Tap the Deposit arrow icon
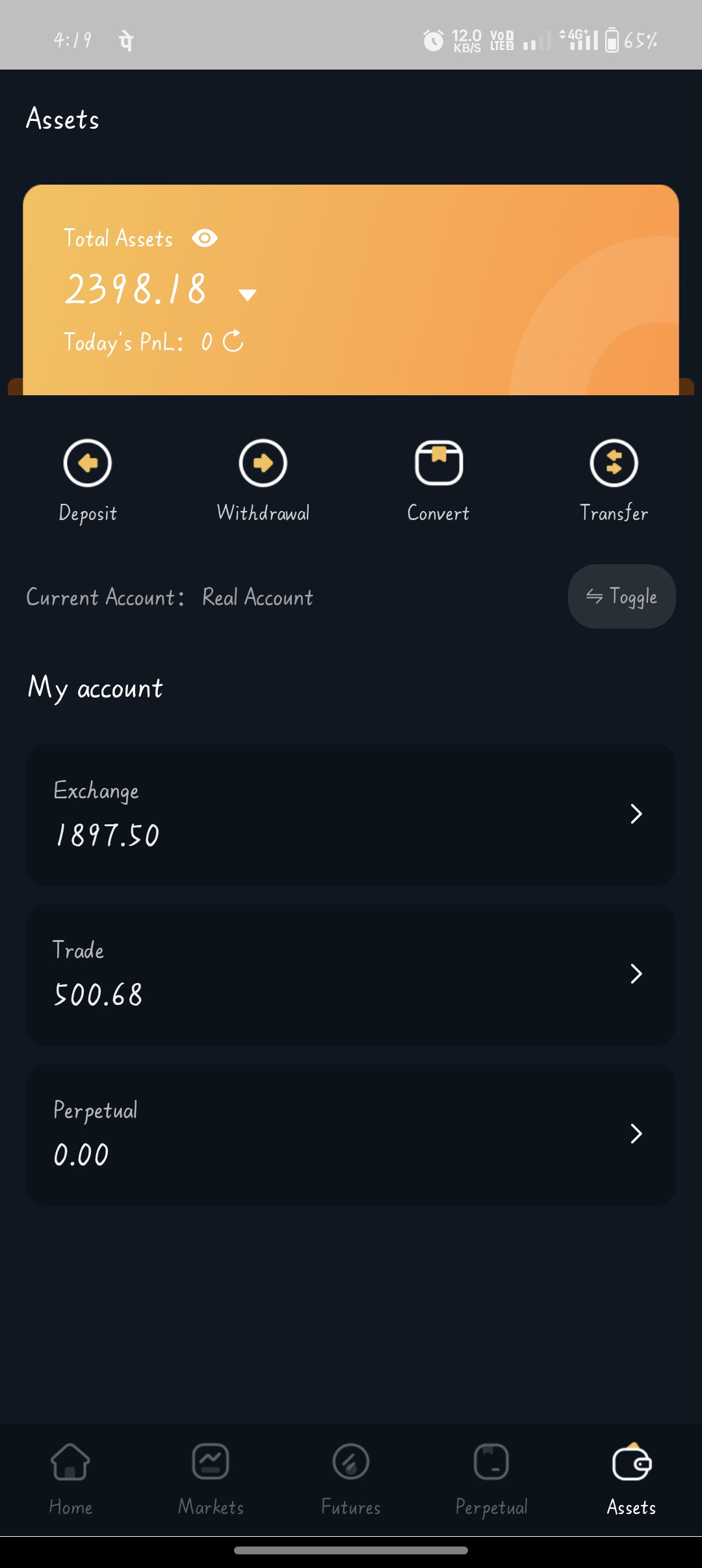Image resolution: width=702 pixels, height=1568 pixels. [x=88, y=463]
